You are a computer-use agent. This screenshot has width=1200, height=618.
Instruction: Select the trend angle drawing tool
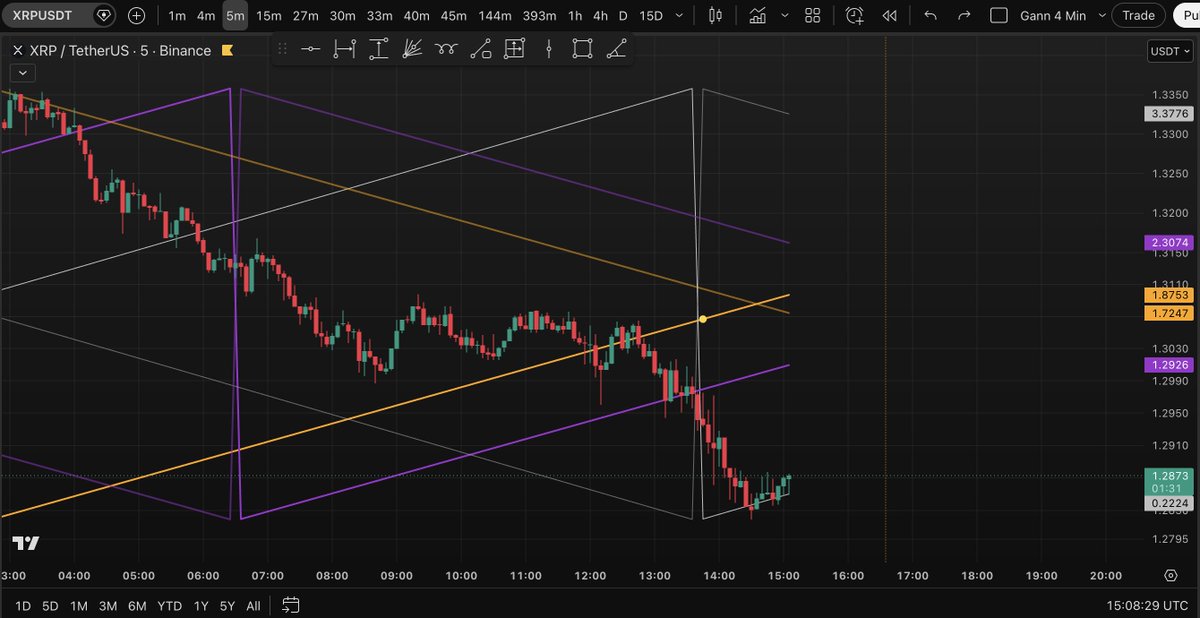pyautogui.click(x=617, y=49)
